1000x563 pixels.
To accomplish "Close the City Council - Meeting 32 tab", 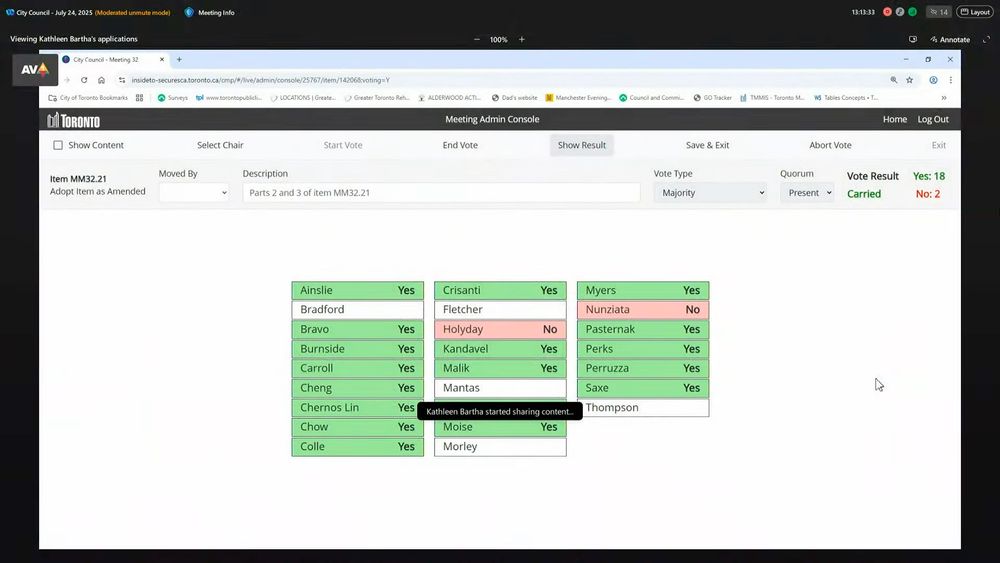I will point(161,59).
